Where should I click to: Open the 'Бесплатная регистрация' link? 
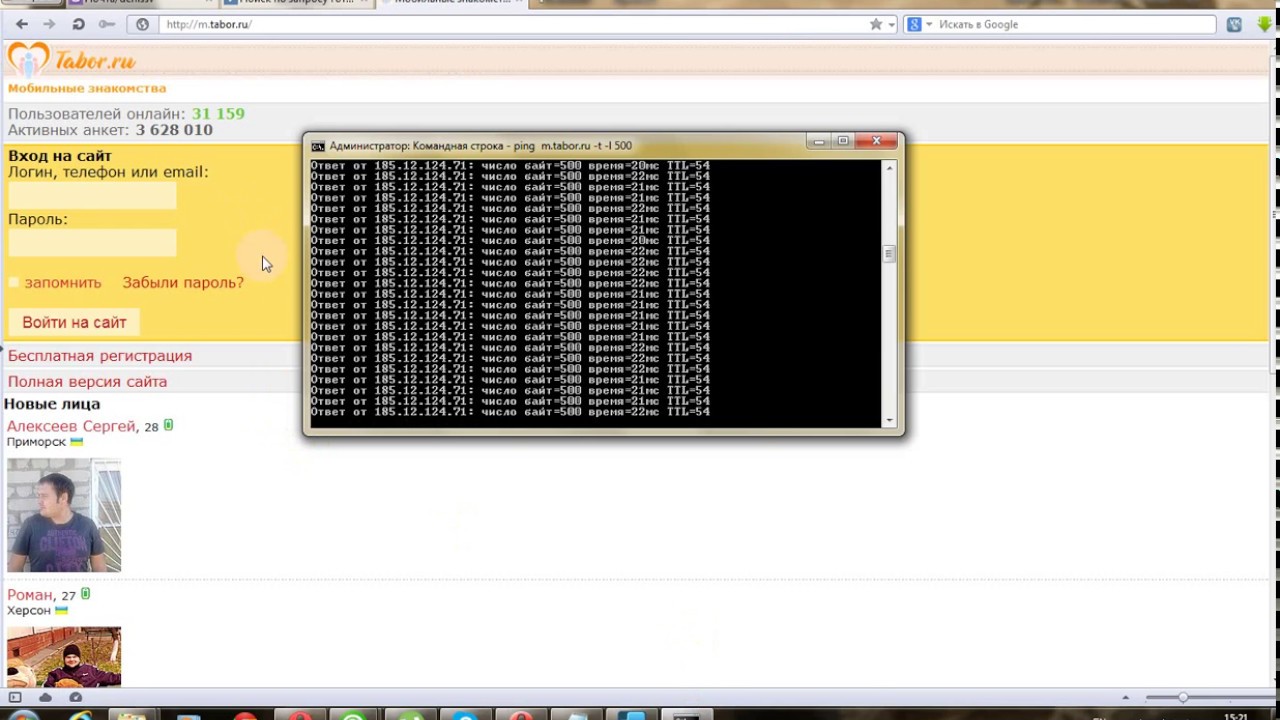click(x=100, y=356)
